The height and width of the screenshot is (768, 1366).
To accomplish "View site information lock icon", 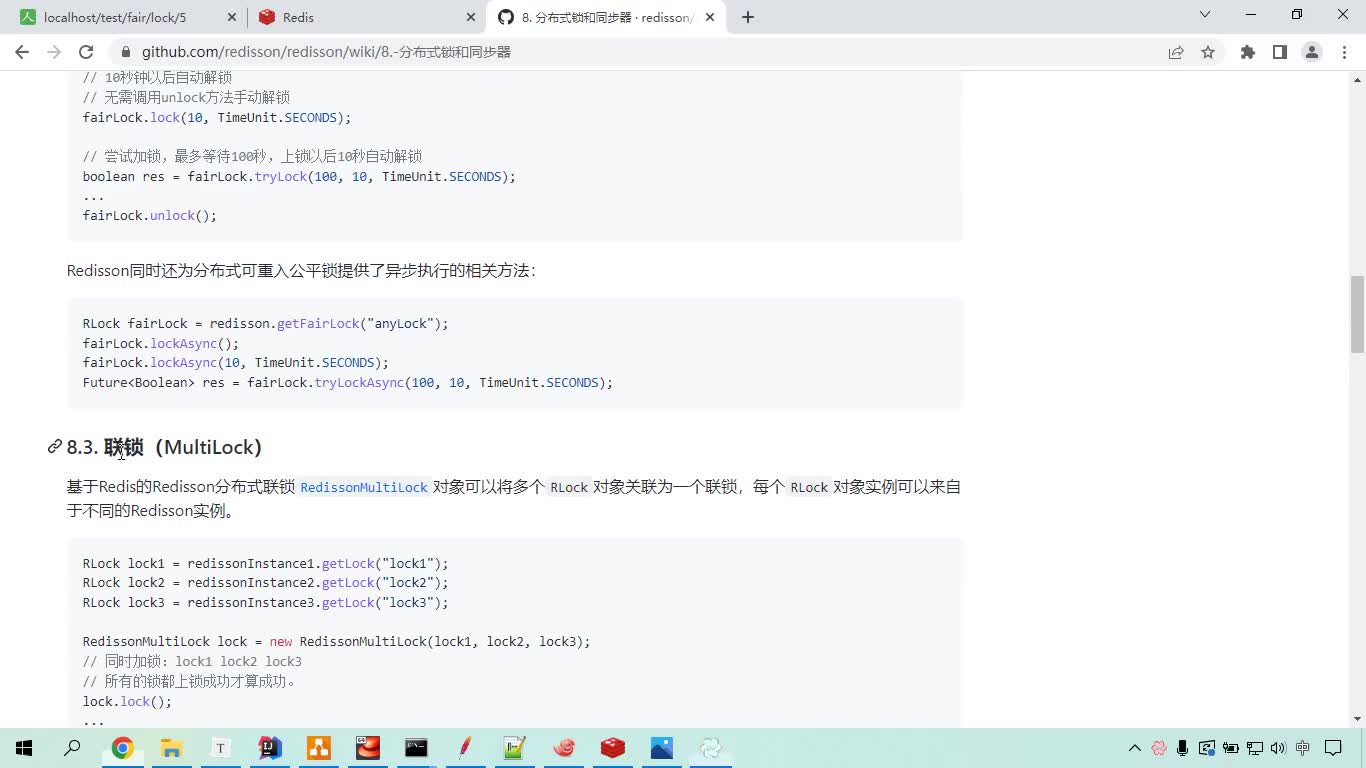I will coord(125,52).
